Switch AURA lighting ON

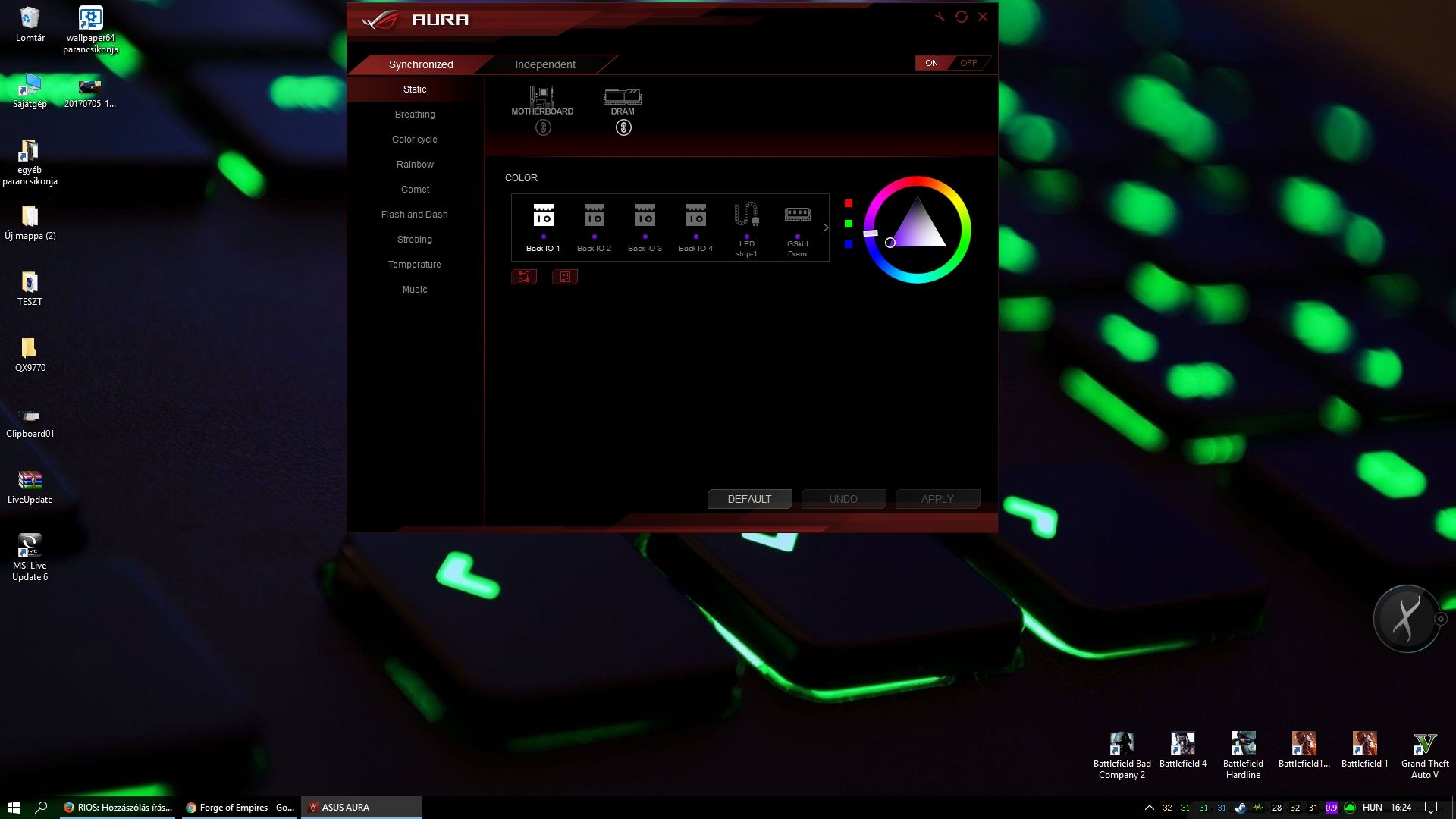coord(932,63)
